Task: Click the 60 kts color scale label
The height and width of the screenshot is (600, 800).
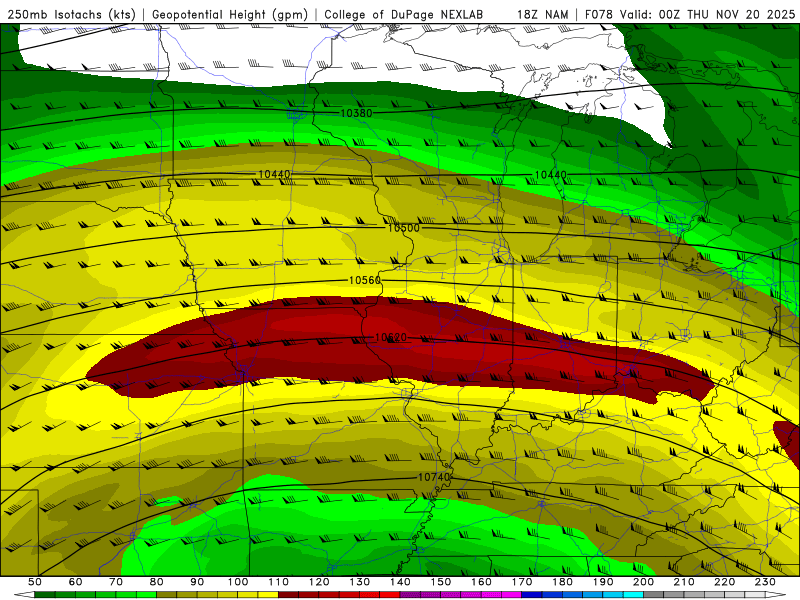Action: tap(75, 582)
